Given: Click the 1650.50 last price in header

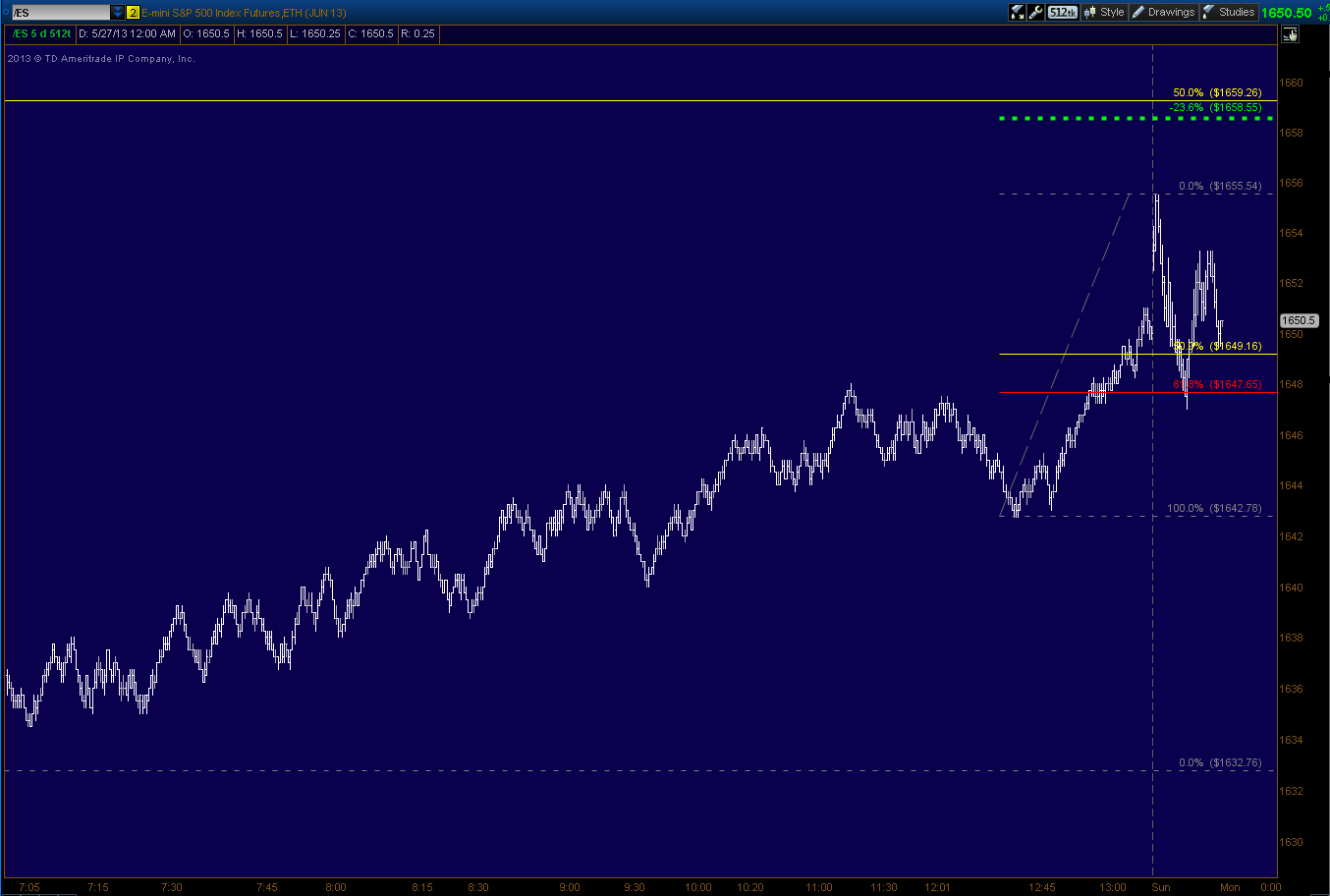Looking at the screenshot, I should pyautogui.click(x=1288, y=13).
